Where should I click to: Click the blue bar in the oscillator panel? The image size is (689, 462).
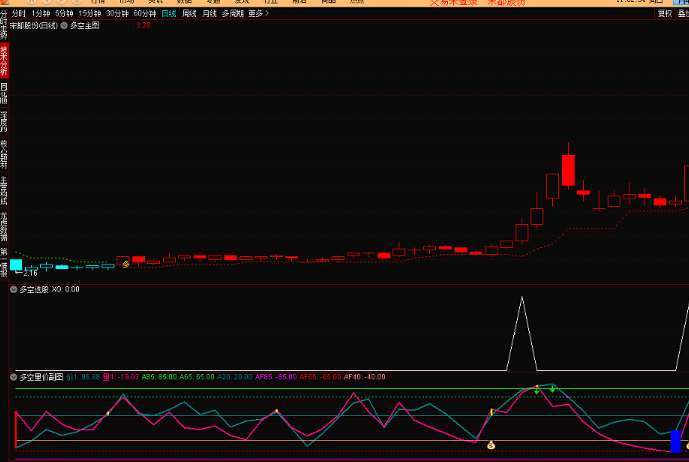[x=676, y=441]
